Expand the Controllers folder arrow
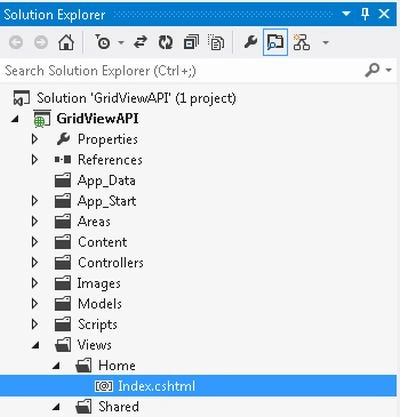Image resolution: width=400 pixels, height=417 pixels. pyautogui.click(x=35, y=263)
